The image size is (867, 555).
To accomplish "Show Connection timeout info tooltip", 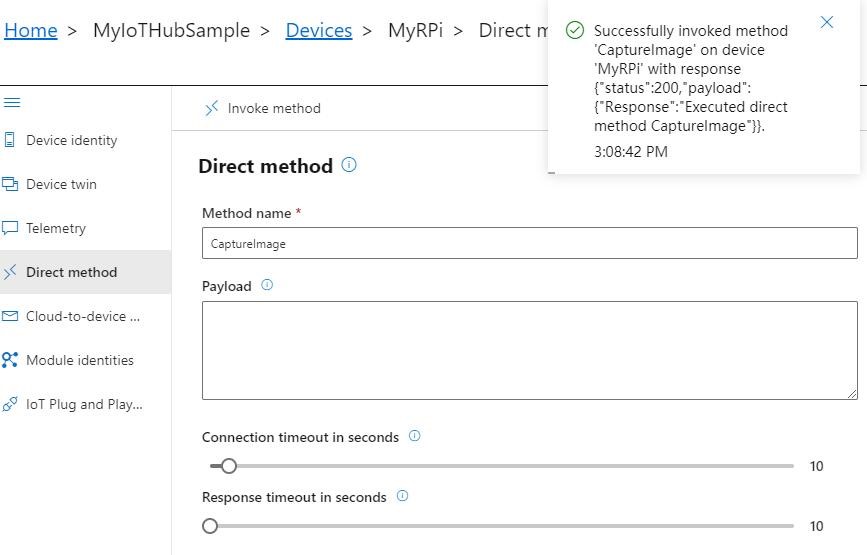I will [x=415, y=436].
